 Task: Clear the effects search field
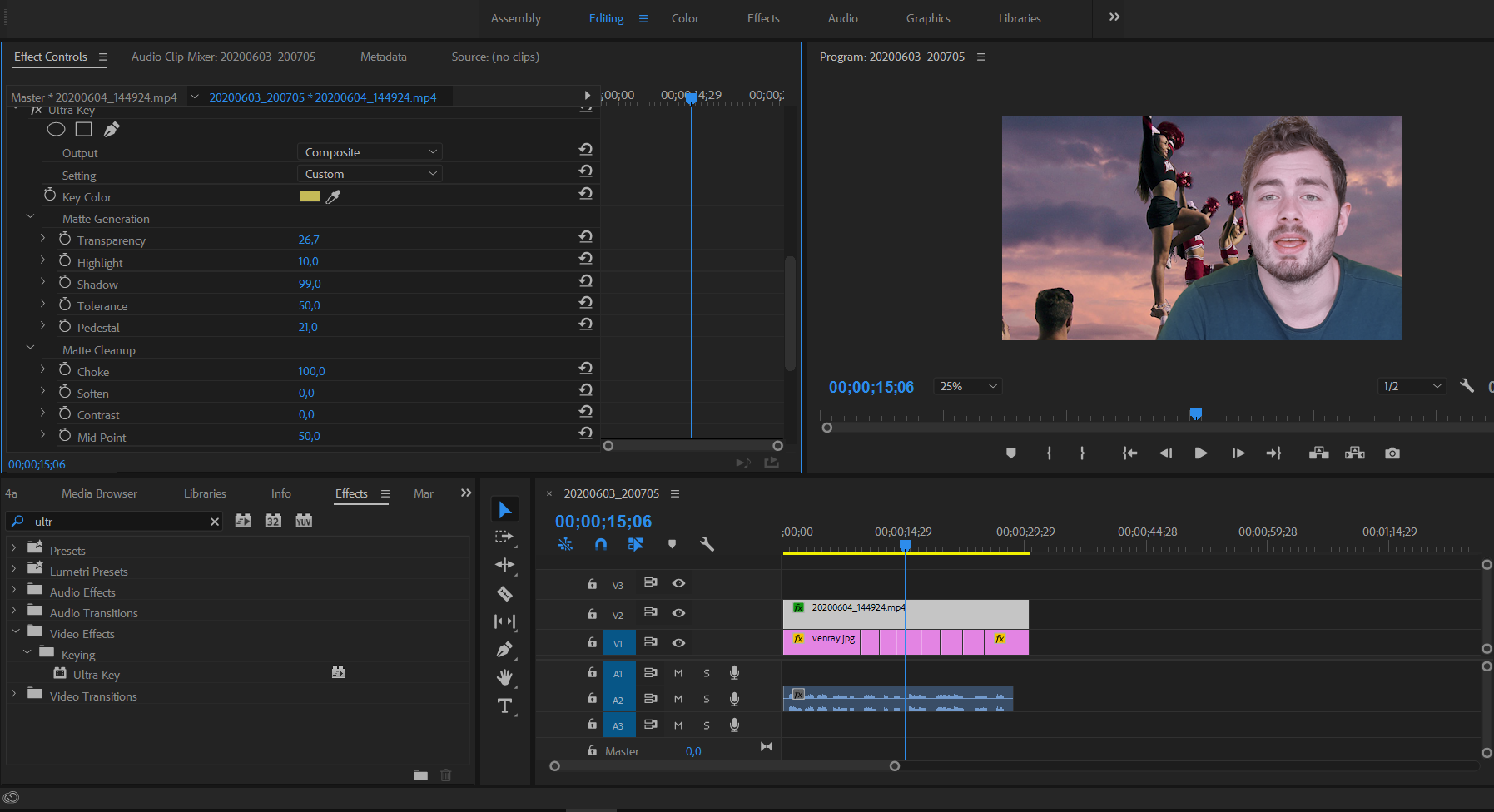click(x=215, y=522)
